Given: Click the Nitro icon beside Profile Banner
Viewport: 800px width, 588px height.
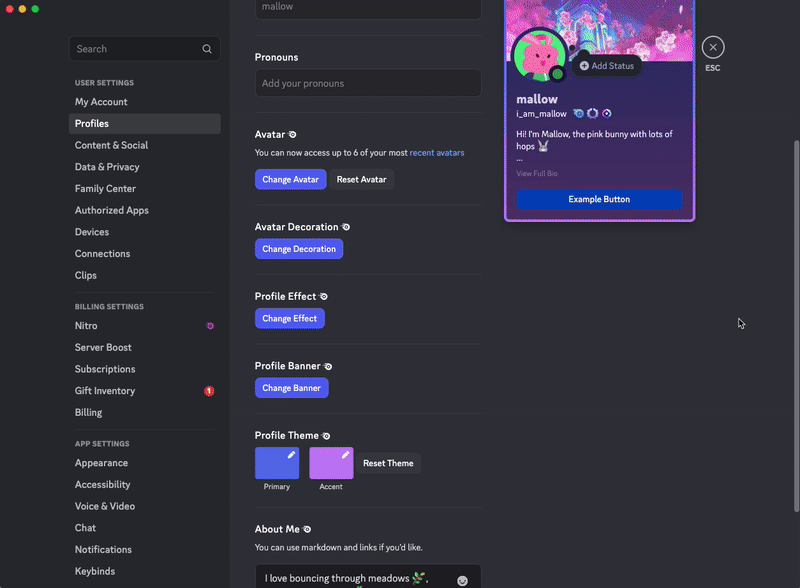Looking at the screenshot, I should (x=328, y=366).
